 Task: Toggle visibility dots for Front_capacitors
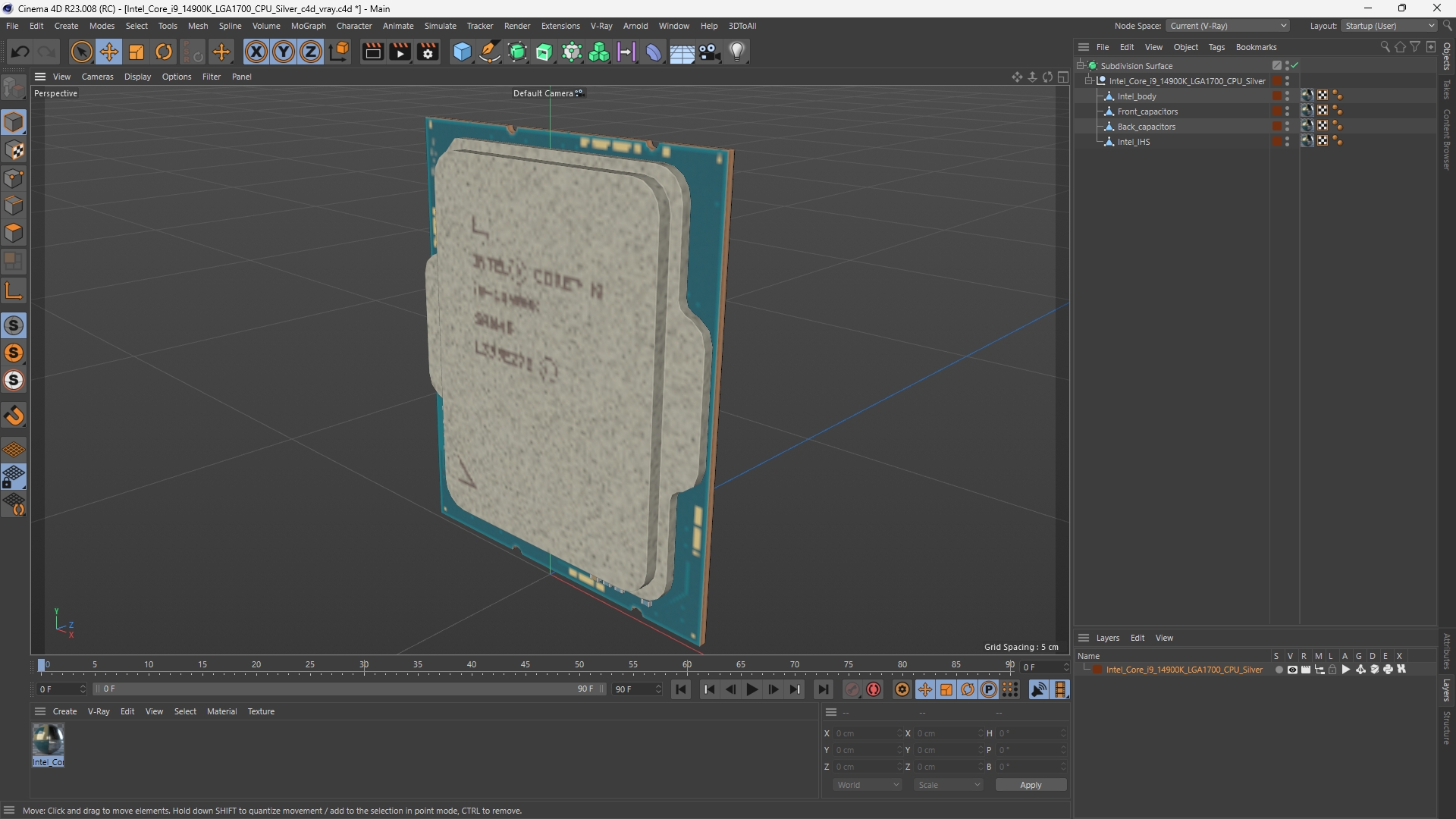coord(1288,111)
